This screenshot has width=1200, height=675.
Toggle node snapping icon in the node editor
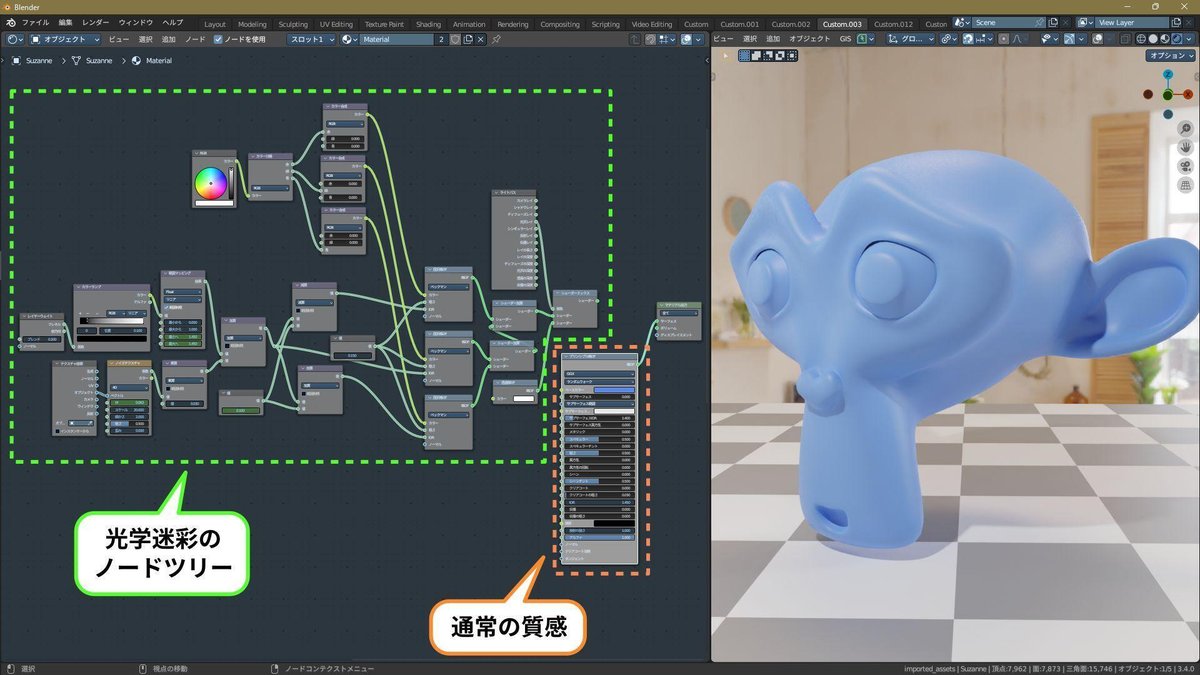pyautogui.click(x=649, y=39)
